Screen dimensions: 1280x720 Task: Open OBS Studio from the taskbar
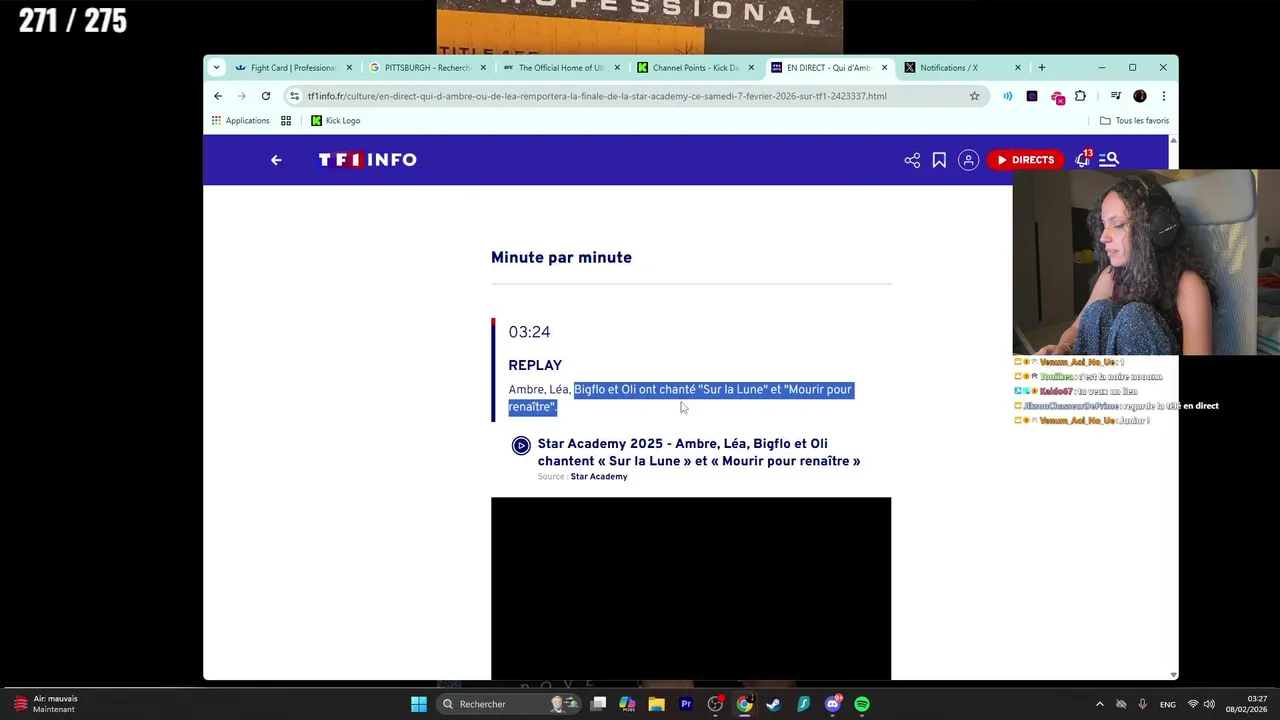[x=715, y=704]
